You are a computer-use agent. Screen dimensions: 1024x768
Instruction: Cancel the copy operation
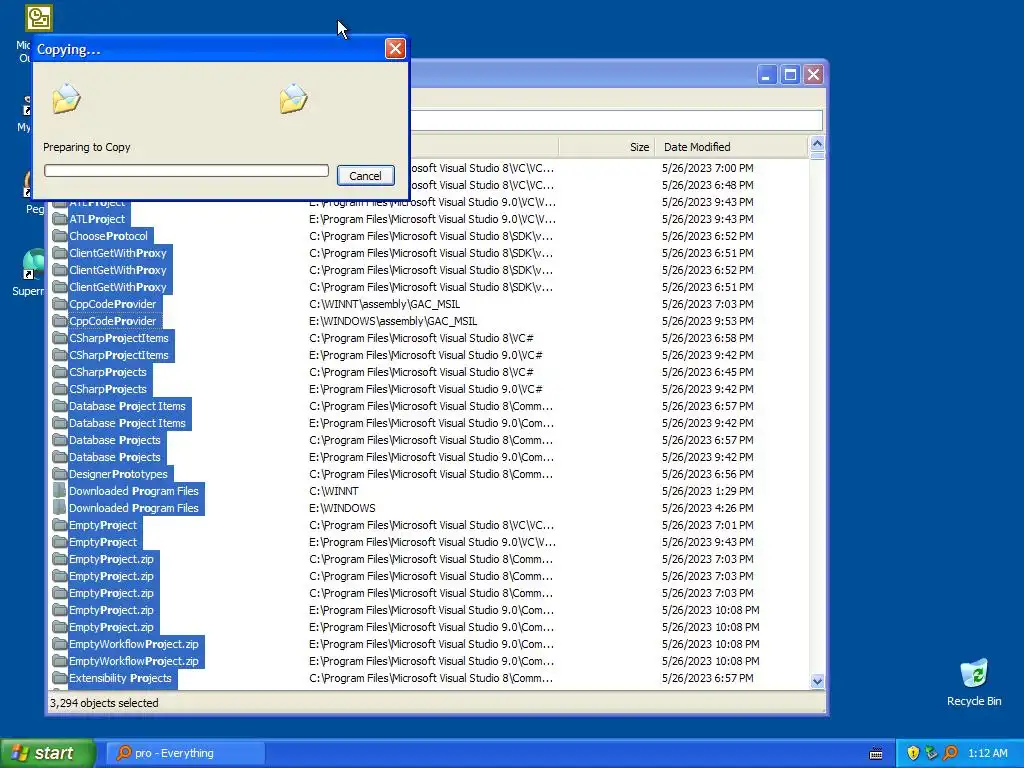click(366, 176)
